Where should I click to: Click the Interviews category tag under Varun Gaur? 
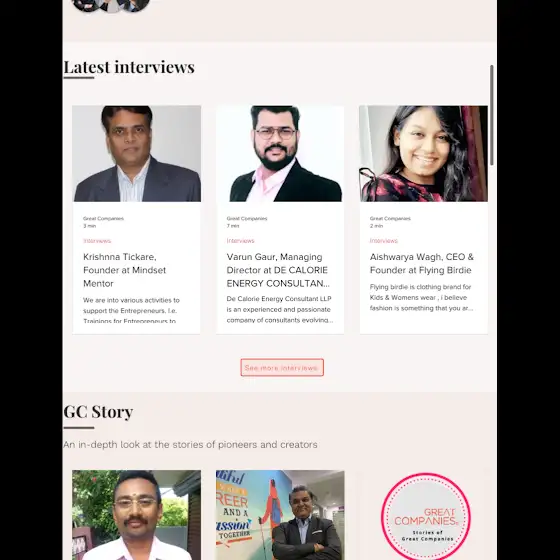(x=240, y=241)
